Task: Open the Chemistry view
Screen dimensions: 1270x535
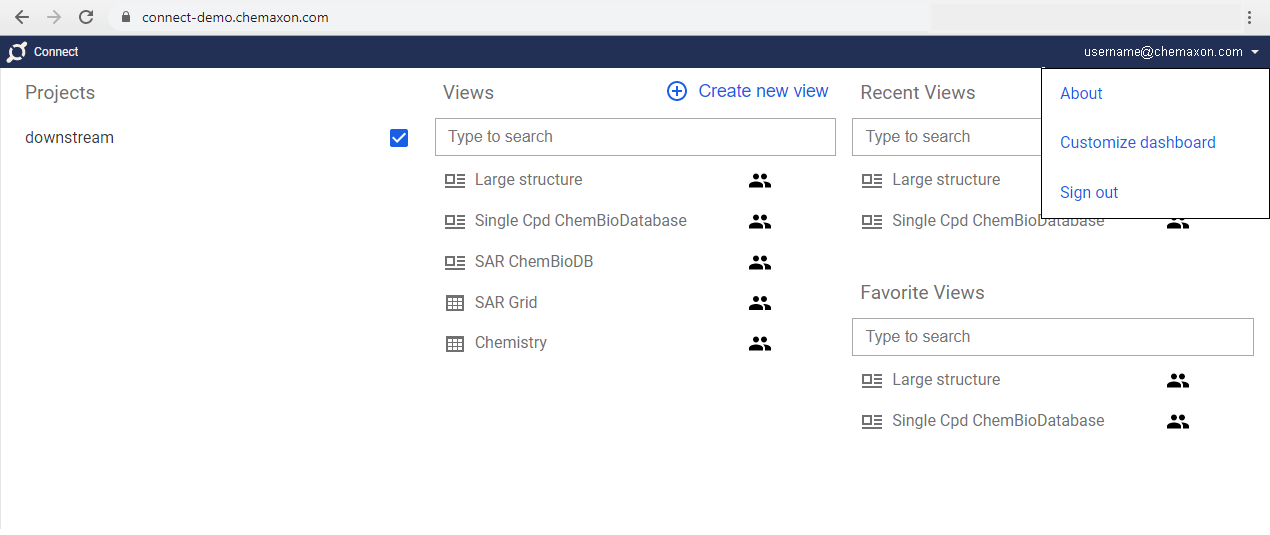Action: click(511, 343)
